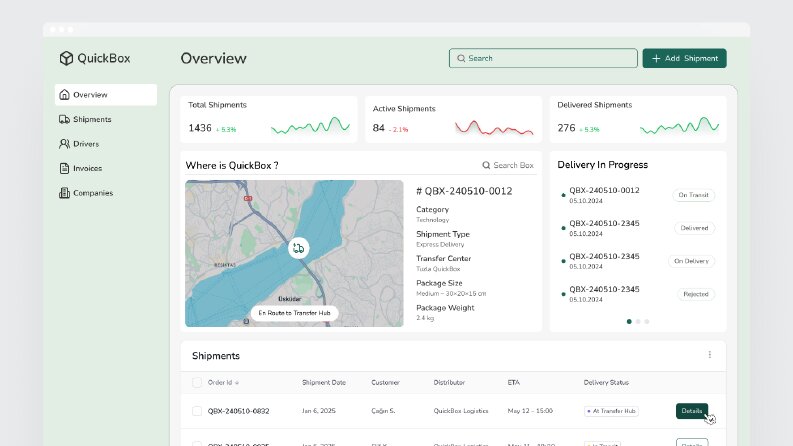Select first pagination dot in Delivery In Progress
This screenshot has height=446, width=793.
[629, 321]
